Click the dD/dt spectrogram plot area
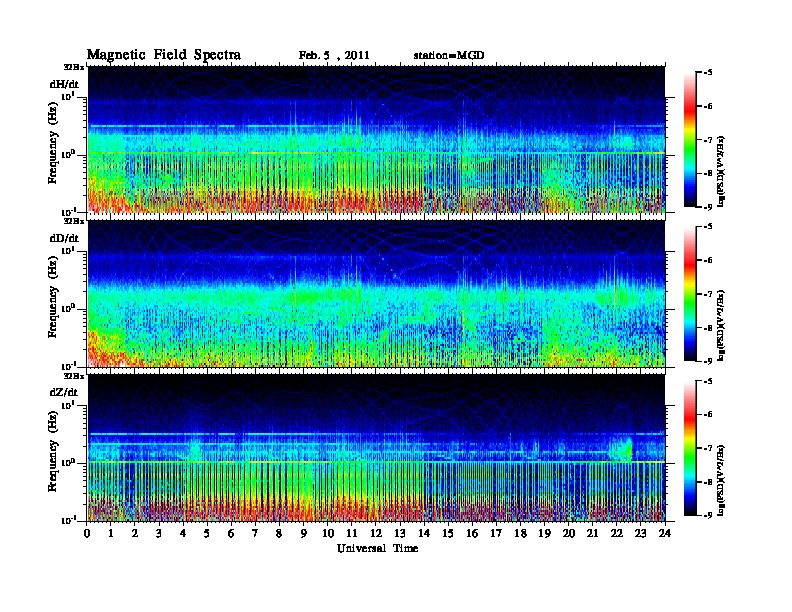The width and height of the screenshot is (792, 612). pos(376,293)
